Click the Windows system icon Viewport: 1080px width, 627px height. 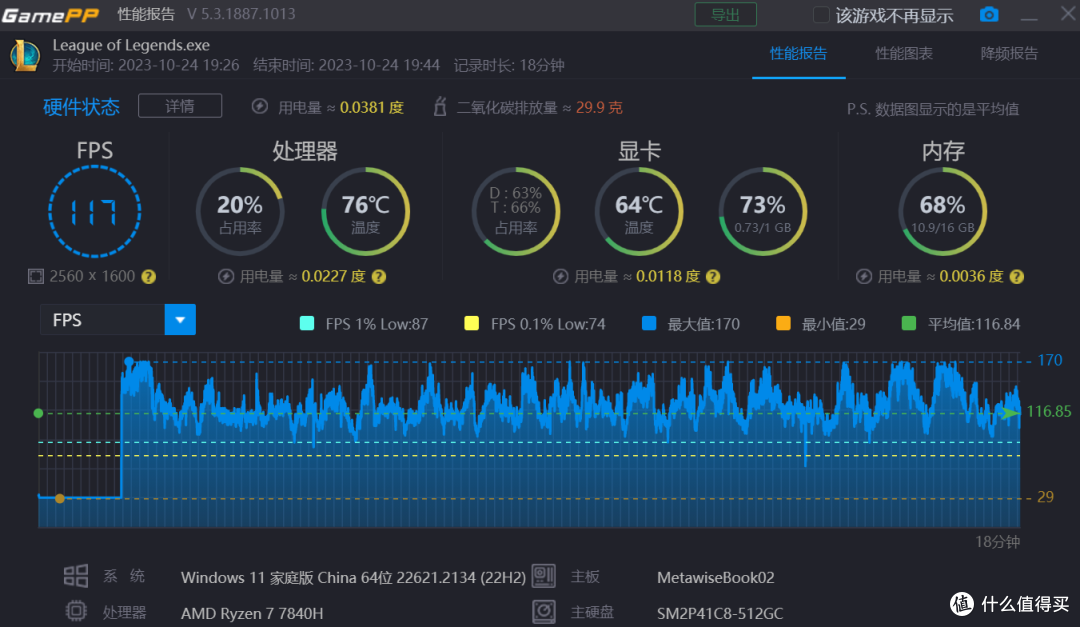click(76, 576)
